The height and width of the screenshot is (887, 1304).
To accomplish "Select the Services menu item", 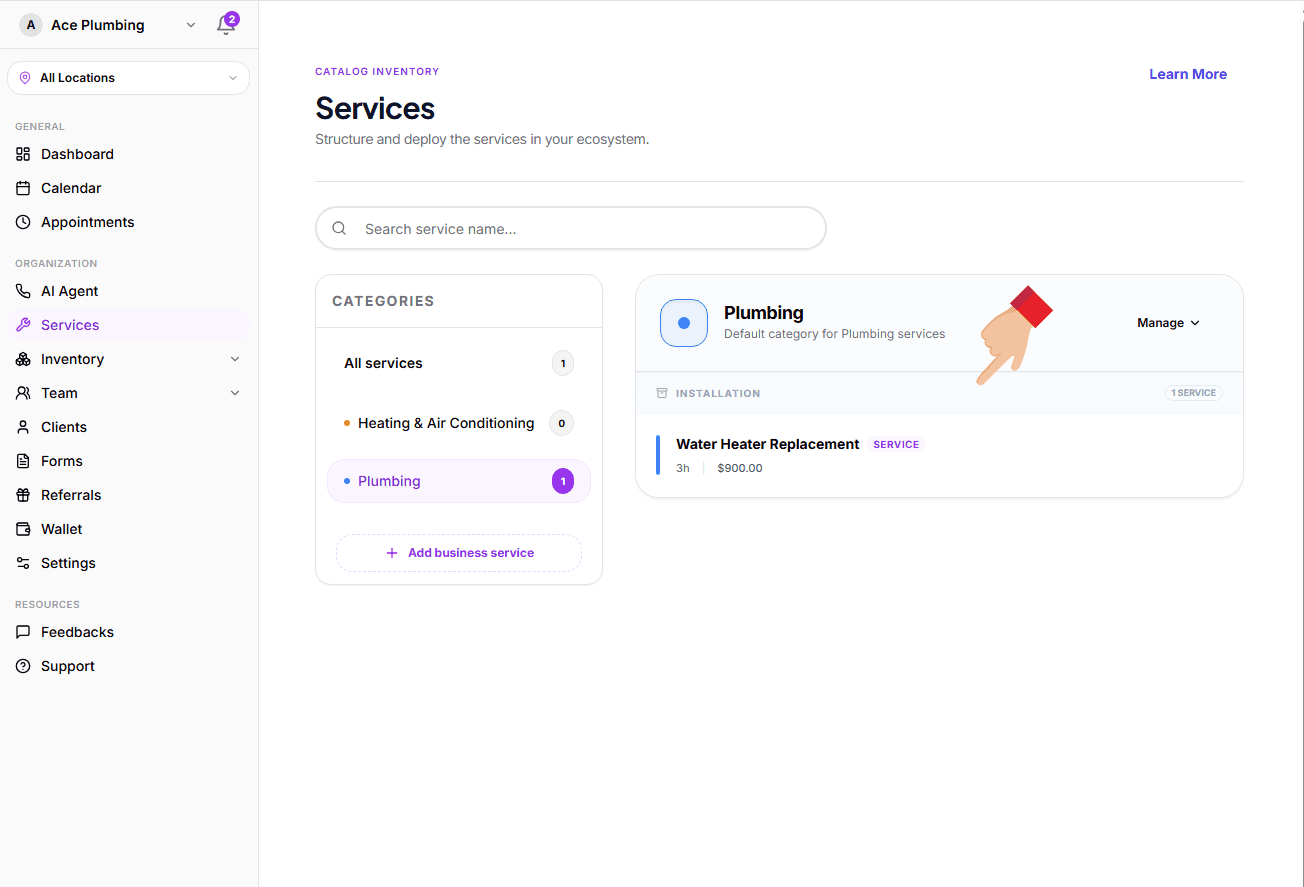I will pos(69,324).
